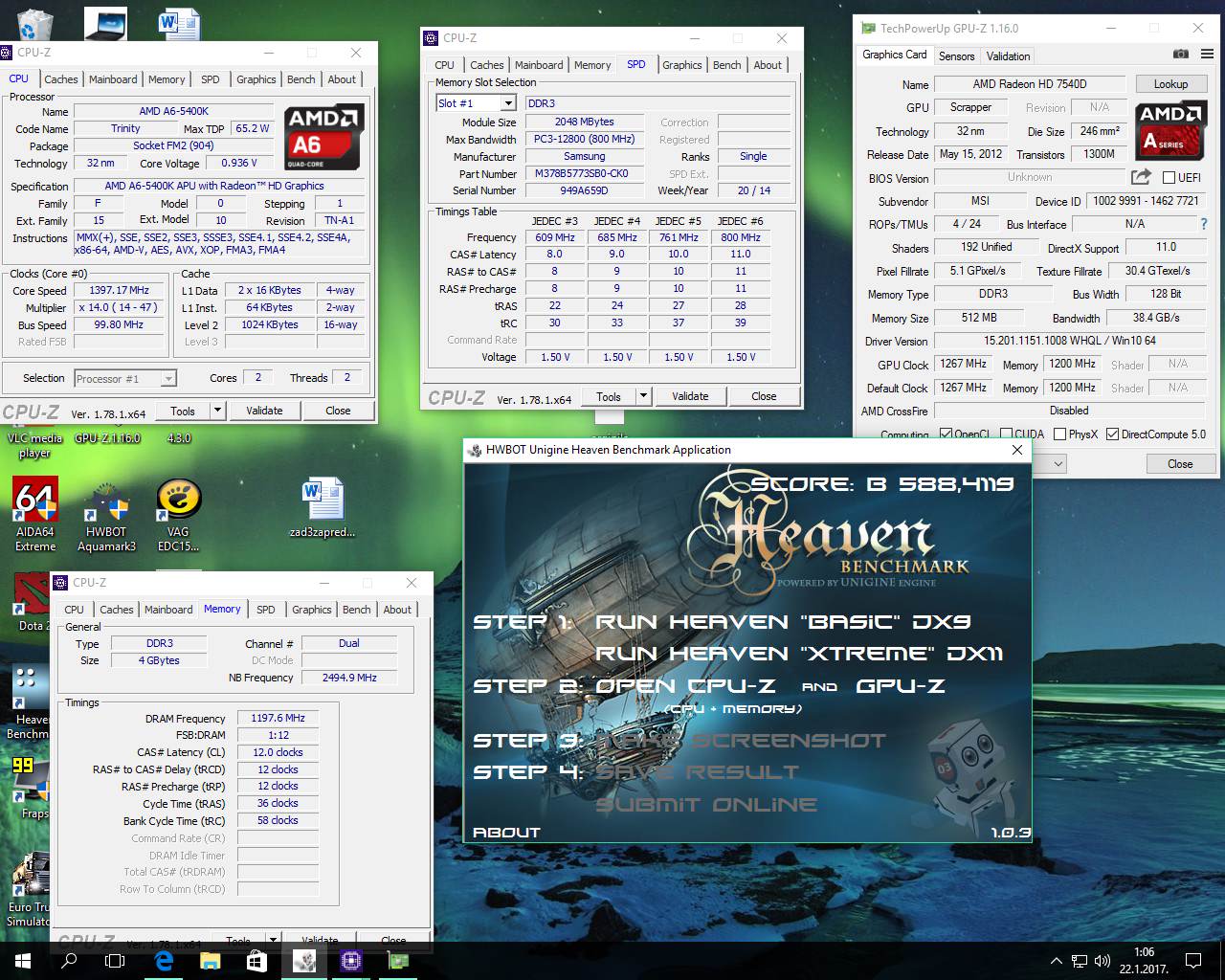Run Heaven "Basic" DX9 benchmark
This screenshot has width=1225, height=980.
782,622
